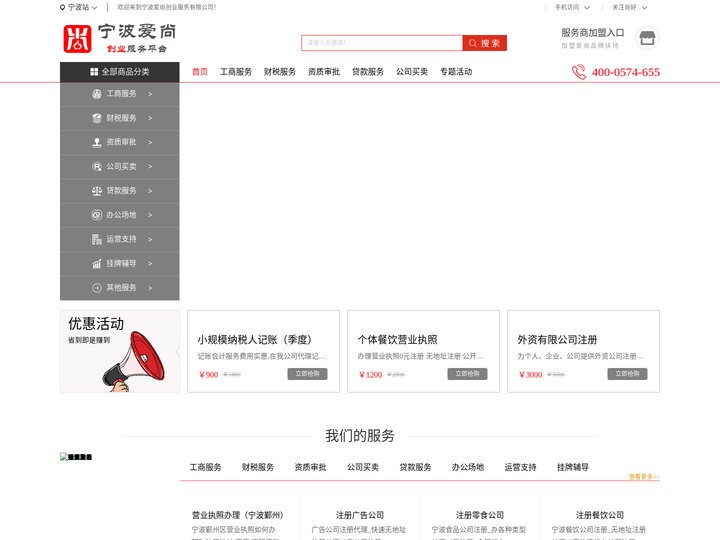Viewport: 720px width, 540px height.
Task: Click the 贷款服务 scale icon
Action: 97,191
